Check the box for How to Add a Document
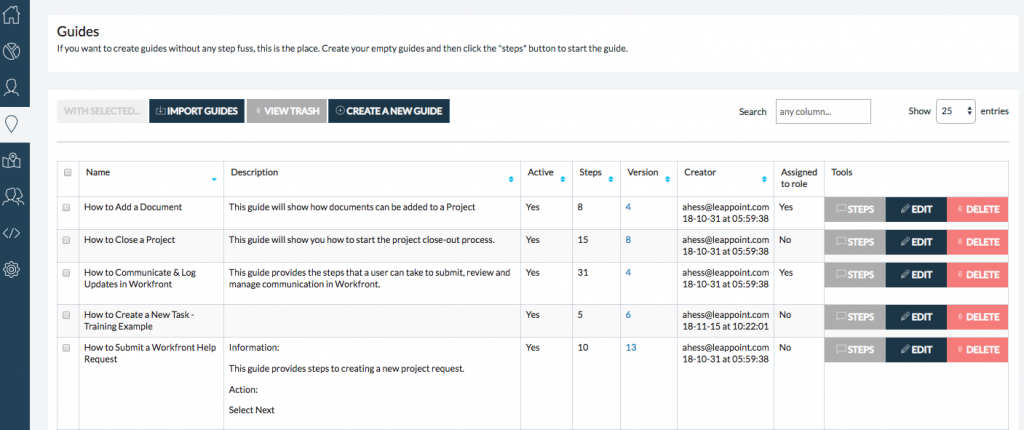This screenshot has height=430, width=1024. (x=68, y=207)
